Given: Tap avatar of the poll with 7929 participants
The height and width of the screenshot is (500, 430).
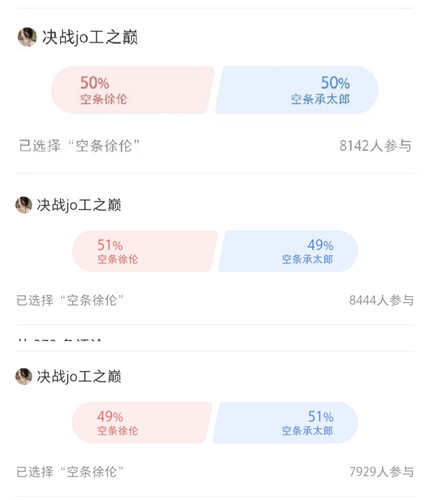Looking at the screenshot, I should 24,376.
